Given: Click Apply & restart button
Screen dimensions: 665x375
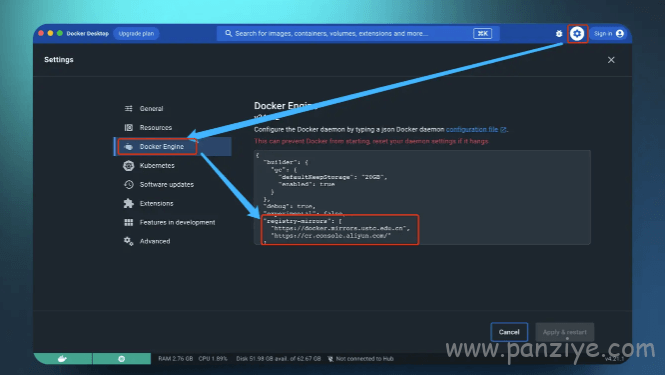Looking at the screenshot, I should click(x=564, y=332).
